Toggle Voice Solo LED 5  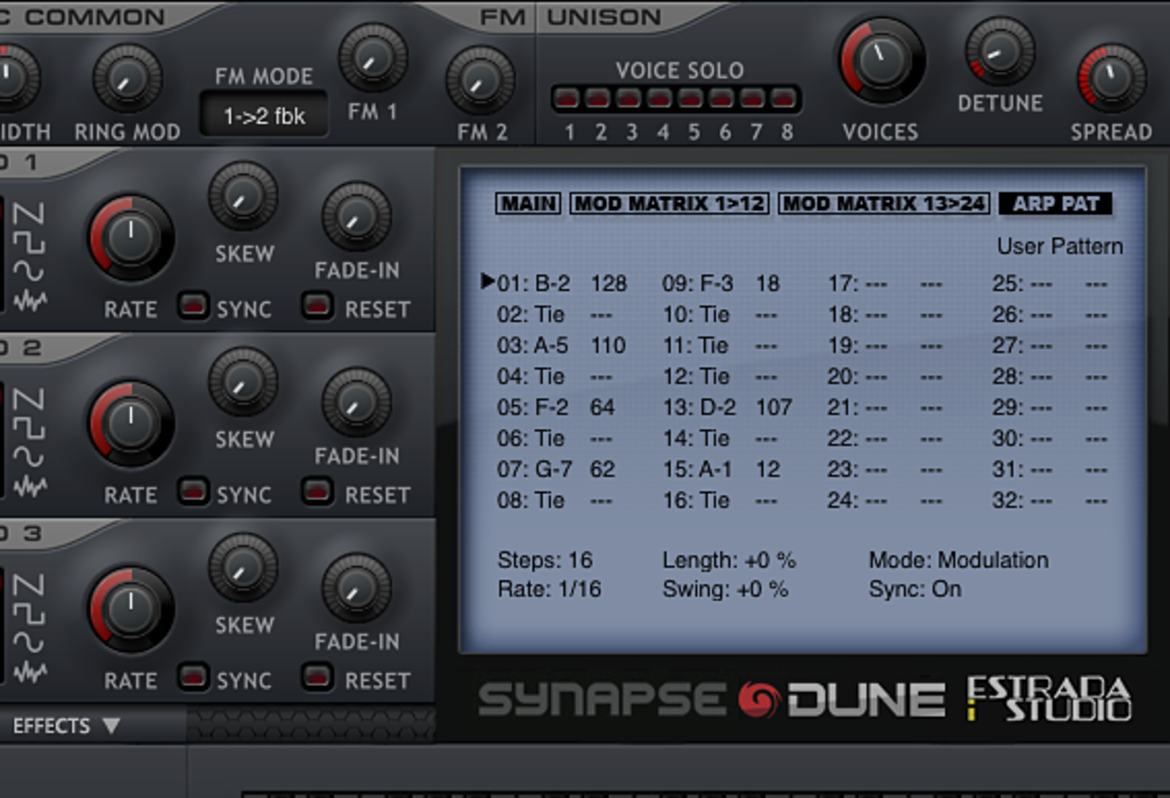(691, 98)
